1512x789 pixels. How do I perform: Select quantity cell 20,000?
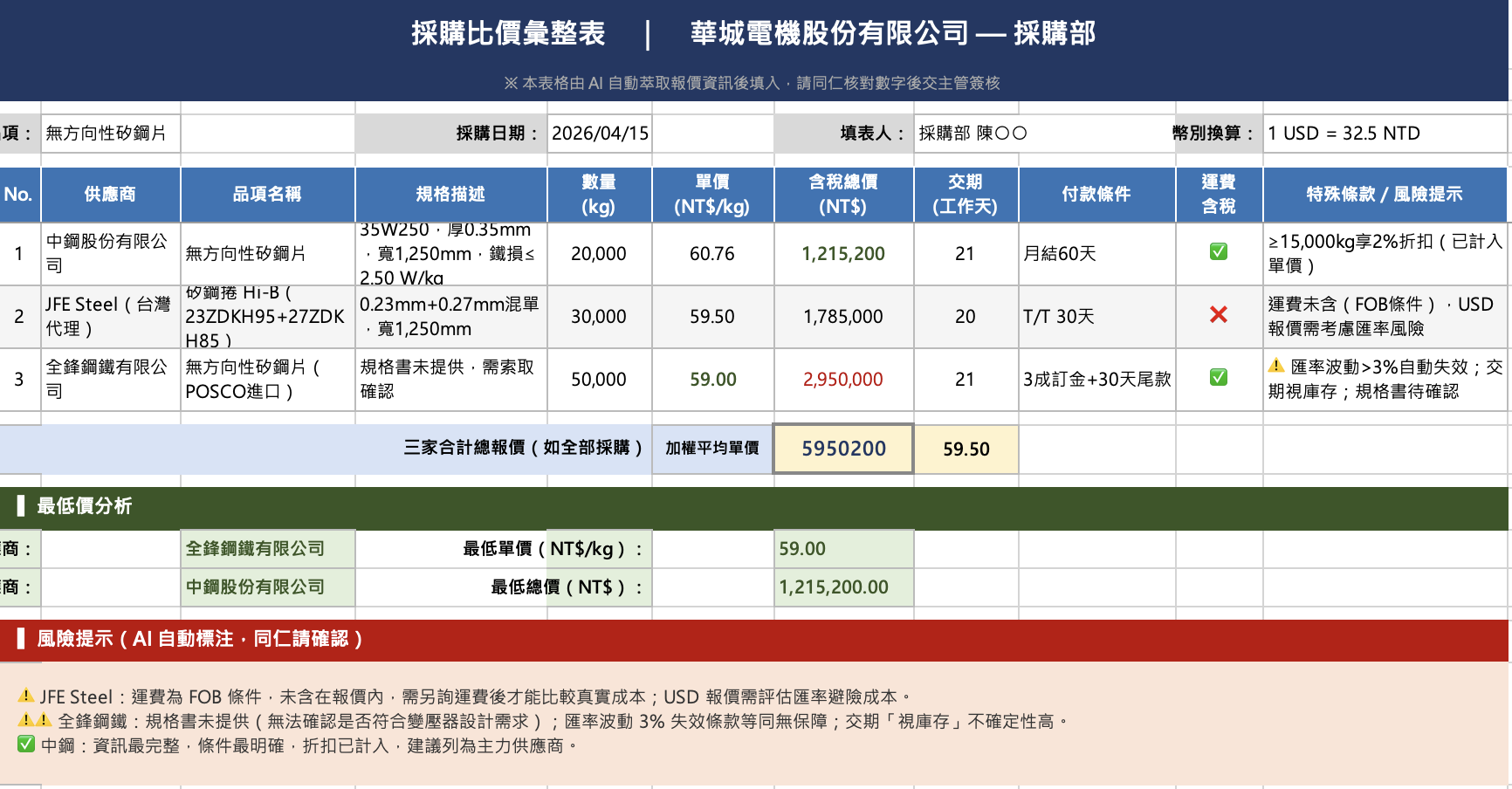pyautogui.click(x=600, y=254)
